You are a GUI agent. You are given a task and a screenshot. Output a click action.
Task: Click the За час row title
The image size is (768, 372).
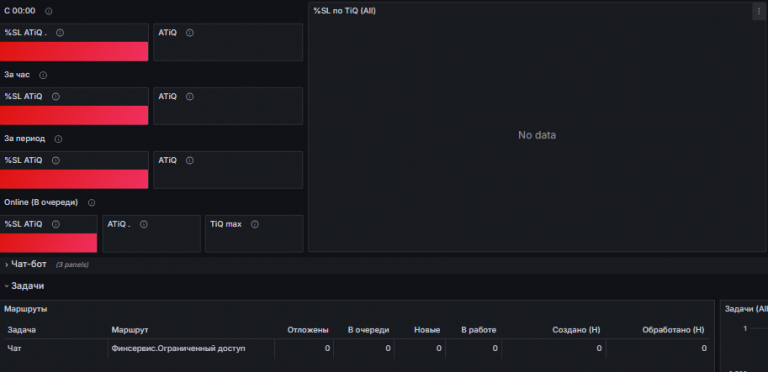click(x=17, y=75)
